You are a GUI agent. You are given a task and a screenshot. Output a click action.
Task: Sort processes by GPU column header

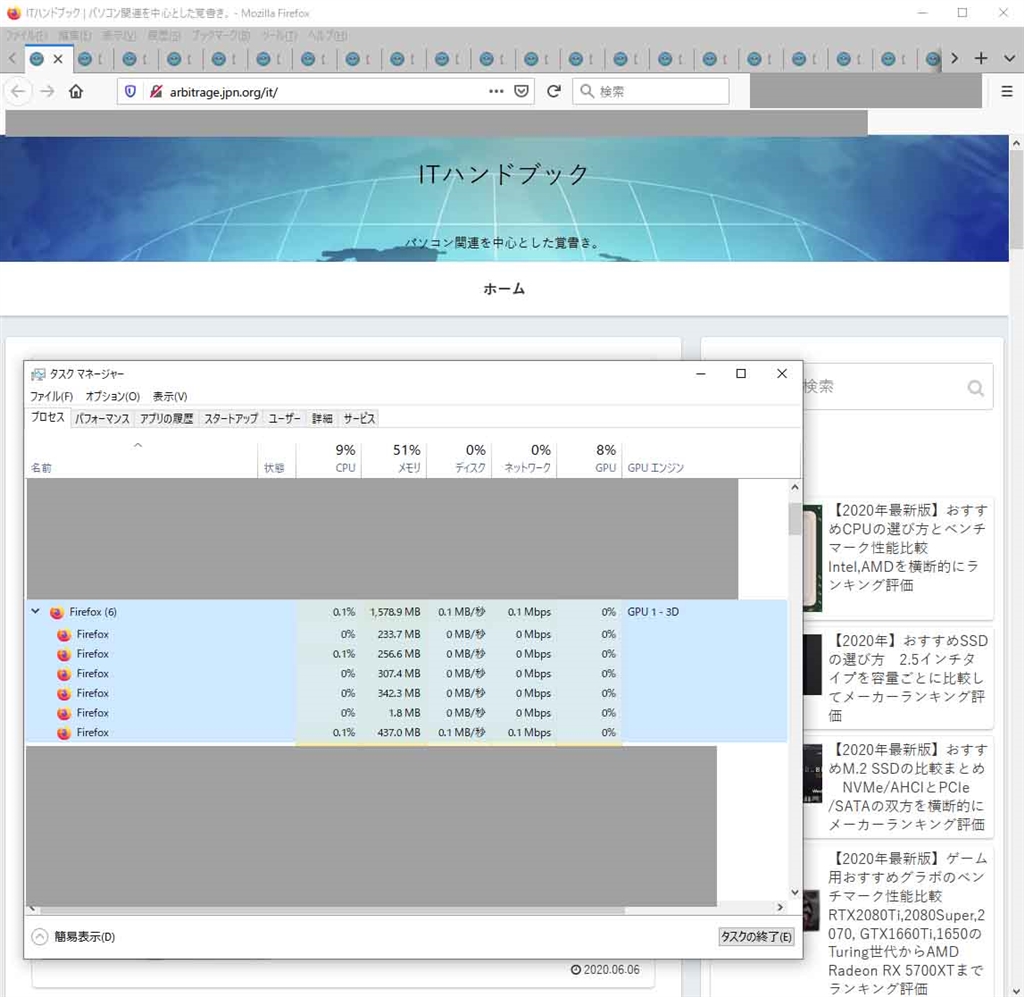(590, 458)
